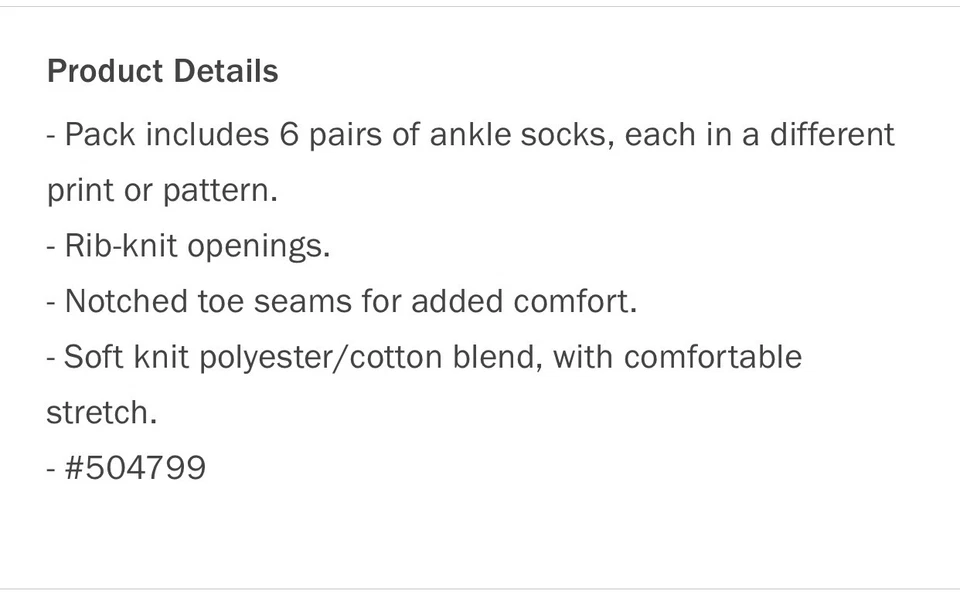Image resolution: width=960 pixels, height=594 pixels.
Task: Click the word "stretch."
Action: pyautogui.click(x=101, y=412)
